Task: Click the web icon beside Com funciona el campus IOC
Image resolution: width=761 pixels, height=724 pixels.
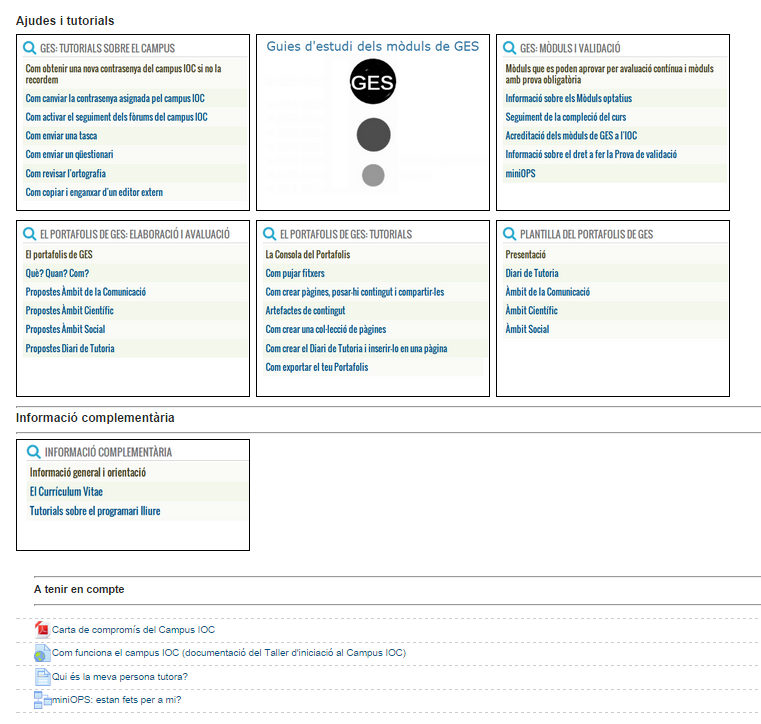Action: tap(42, 653)
